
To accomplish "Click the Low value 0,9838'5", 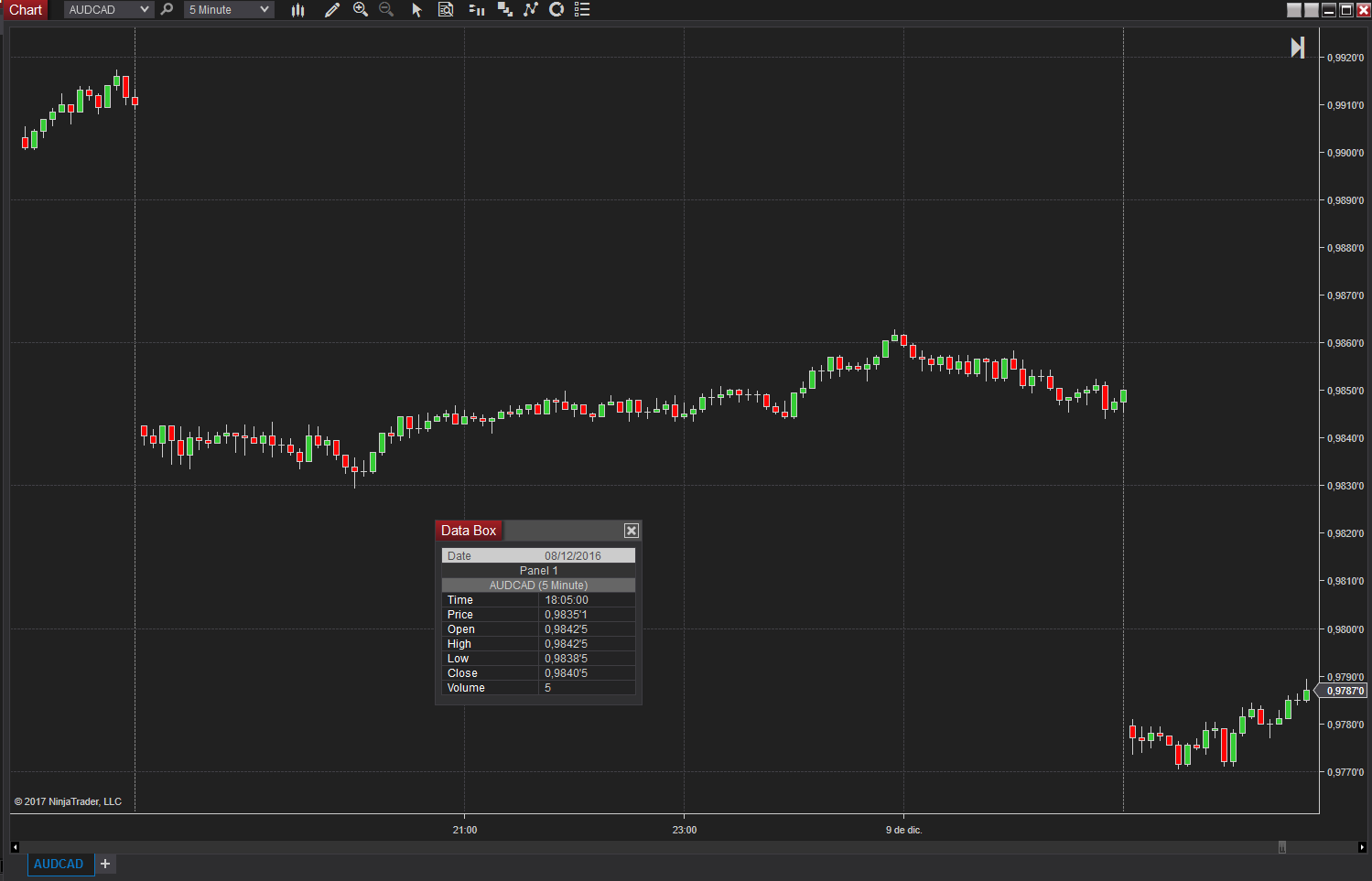I will [566, 659].
